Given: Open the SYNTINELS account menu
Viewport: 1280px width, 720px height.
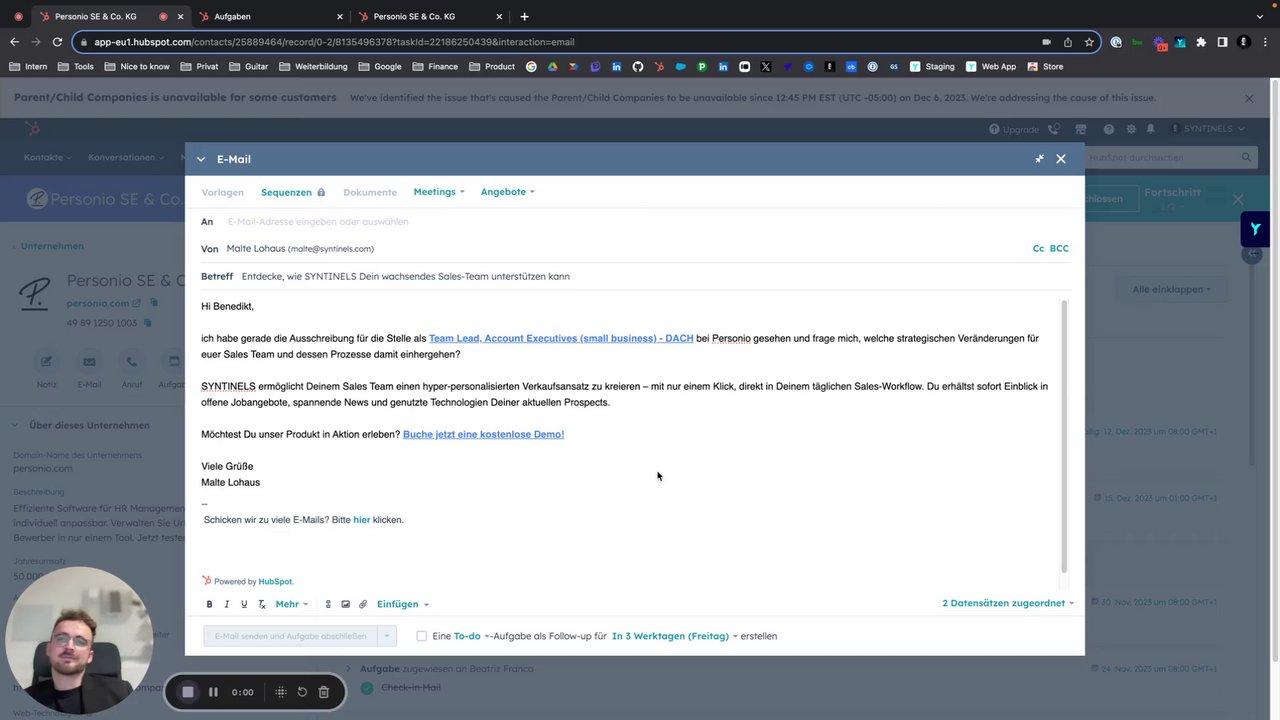Looking at the screenshot, I should pos(1207,129).
